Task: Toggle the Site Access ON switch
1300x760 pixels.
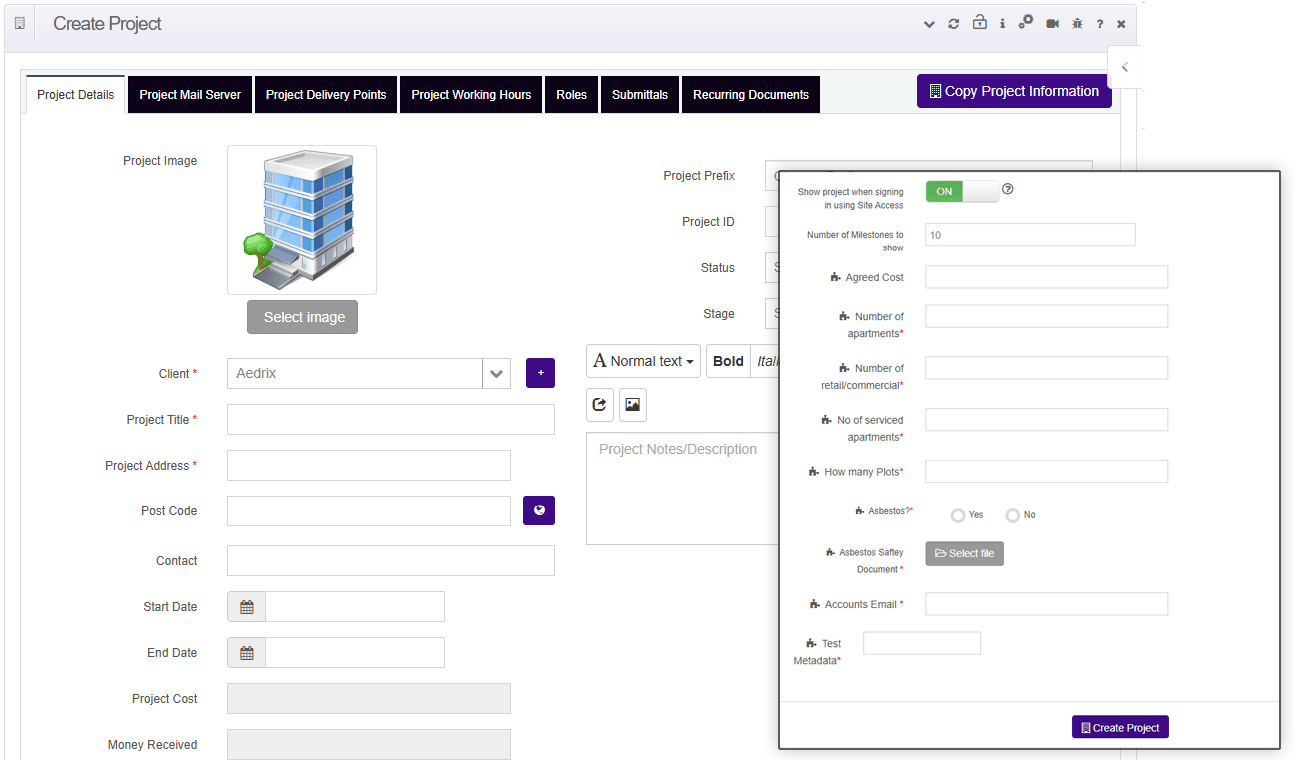Action: (961, 191)
